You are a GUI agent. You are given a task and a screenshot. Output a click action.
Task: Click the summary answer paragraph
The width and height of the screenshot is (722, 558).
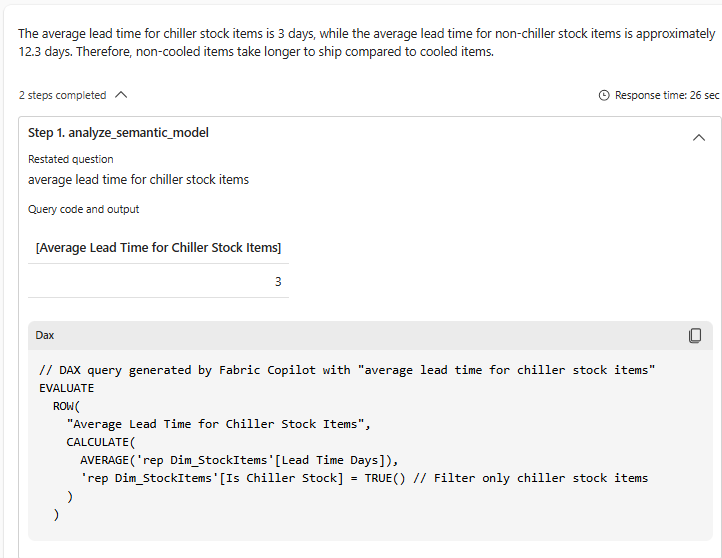(x=360, y=42)
